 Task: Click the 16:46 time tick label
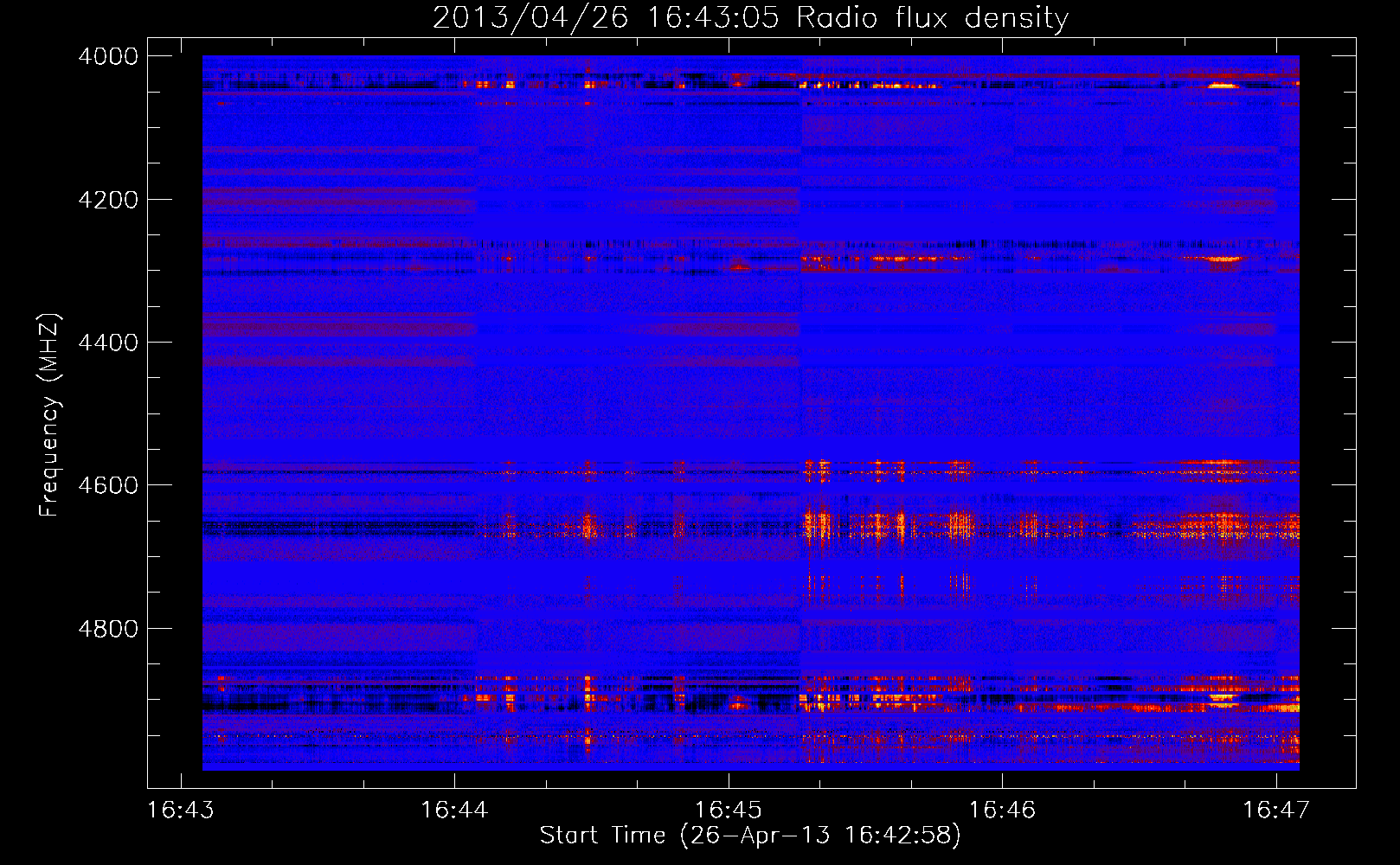click(x=1002, y=810)
